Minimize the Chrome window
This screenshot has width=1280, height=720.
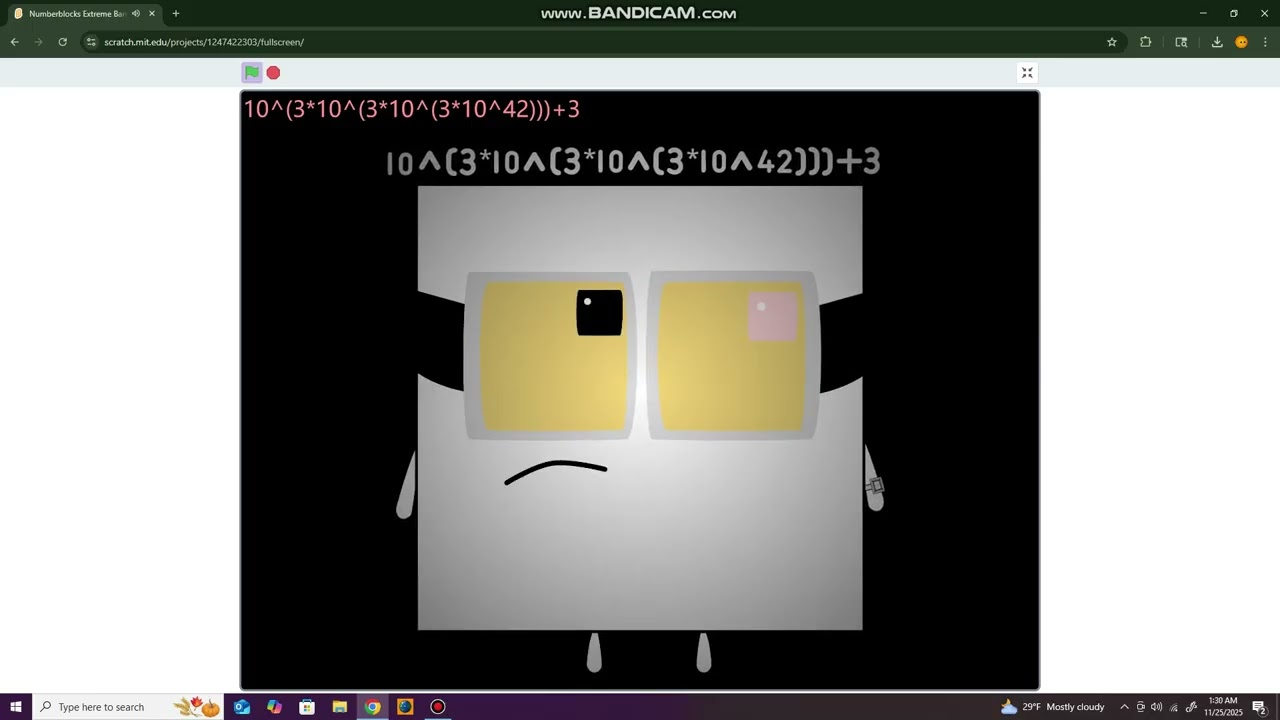(x=1203, y=14)
